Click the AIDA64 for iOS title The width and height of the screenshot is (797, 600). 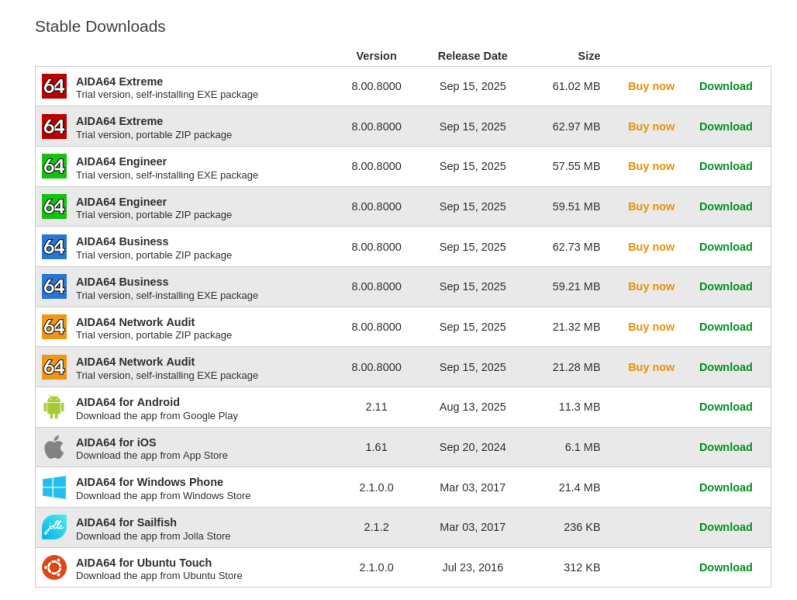click(116, 442)
